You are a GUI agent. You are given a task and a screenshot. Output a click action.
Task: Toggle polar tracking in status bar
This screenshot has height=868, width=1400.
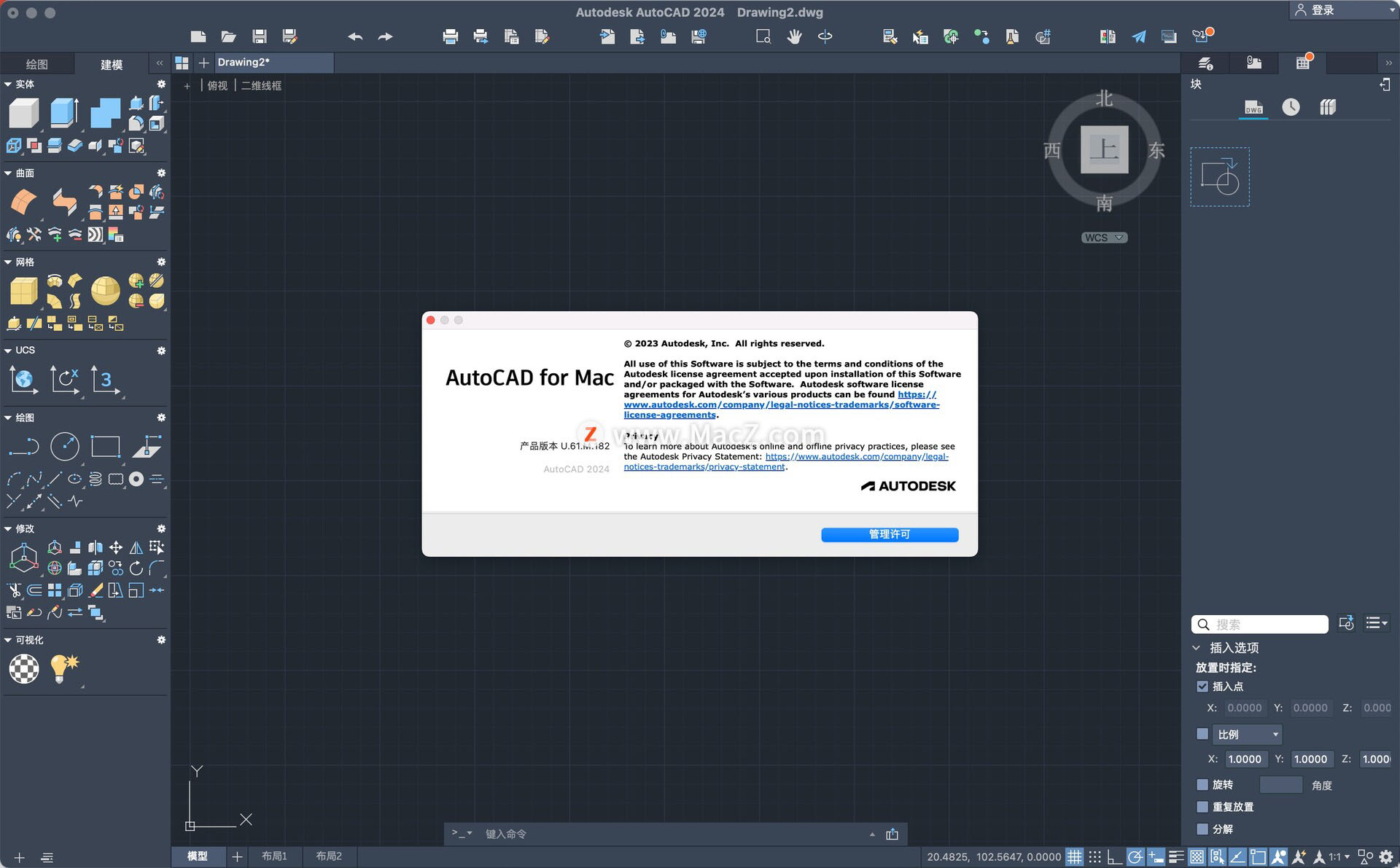pos(1135,857)
